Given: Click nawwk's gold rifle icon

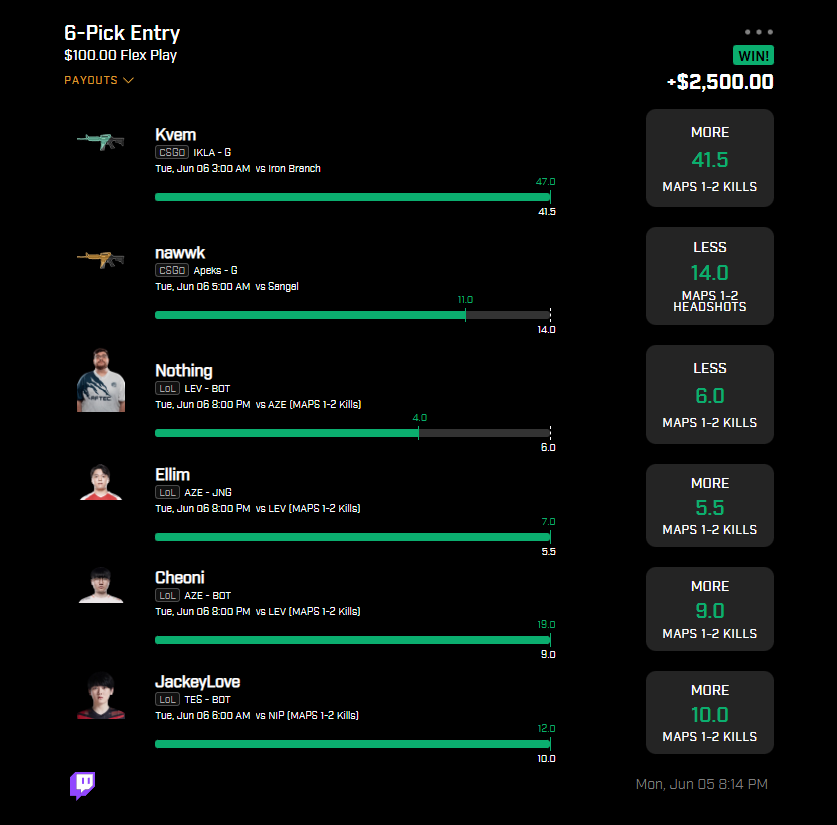Looking at the screenshot, I should click(x=101, y=259).
